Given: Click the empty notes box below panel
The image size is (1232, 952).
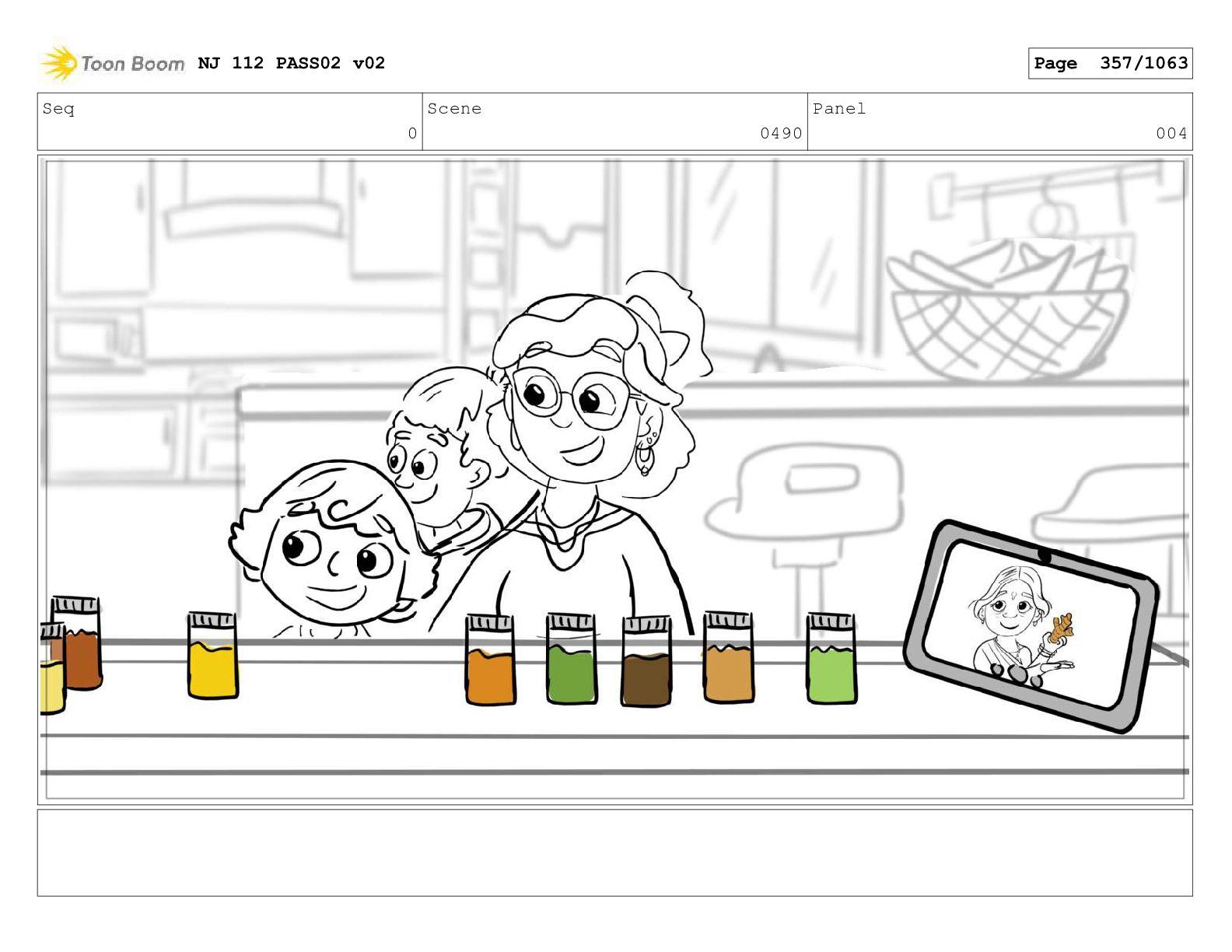Looking at the screenshot, I should (614, 852).
